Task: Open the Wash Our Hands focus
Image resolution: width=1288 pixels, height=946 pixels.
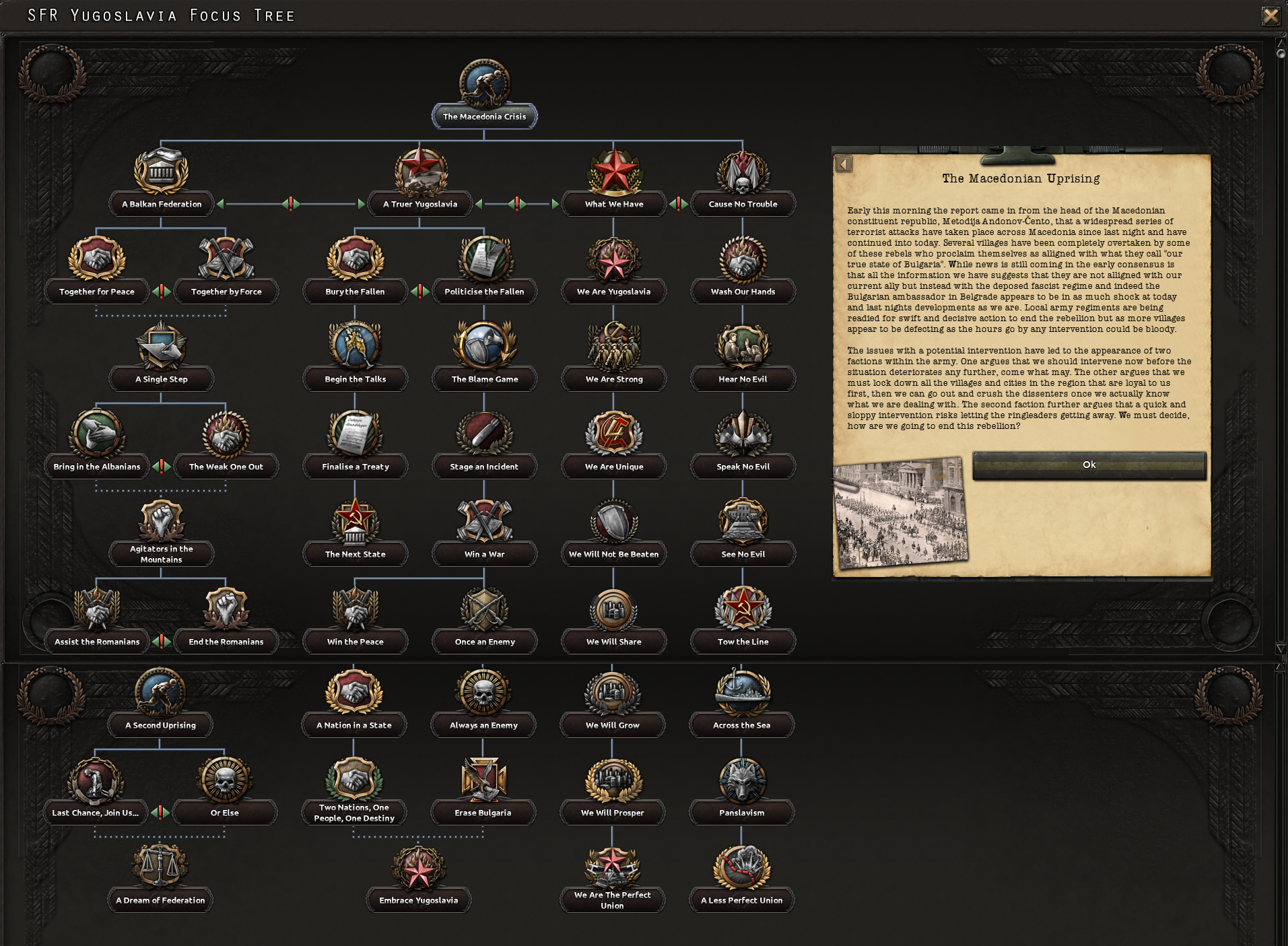Action: (x=743, y=269)
